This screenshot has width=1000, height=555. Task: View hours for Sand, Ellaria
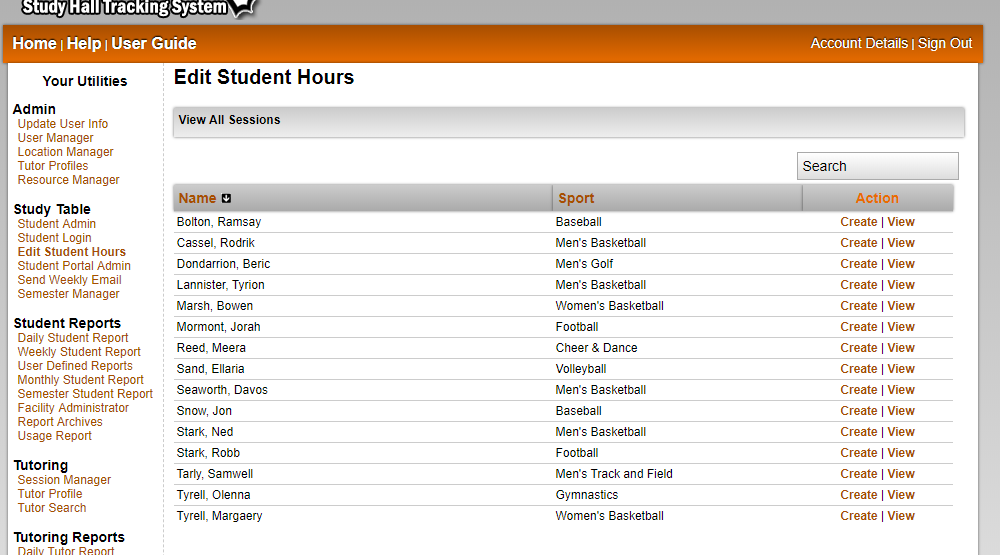click(901, 369)
